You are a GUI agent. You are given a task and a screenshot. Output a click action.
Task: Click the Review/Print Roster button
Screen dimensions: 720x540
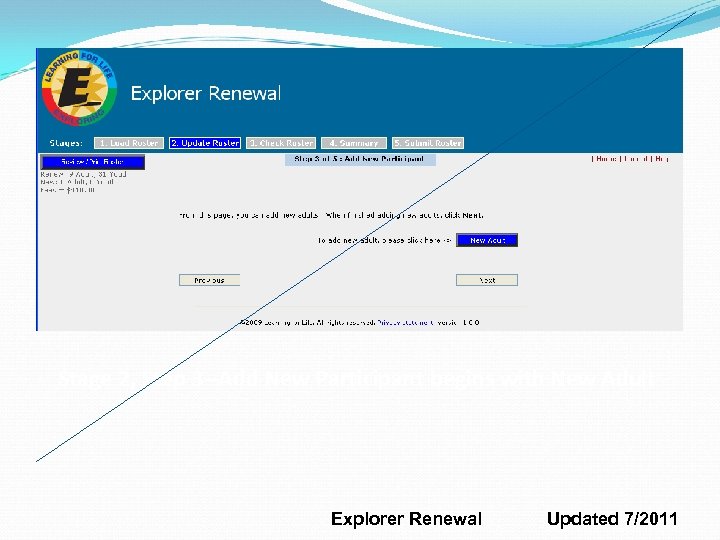click(93, 162)
